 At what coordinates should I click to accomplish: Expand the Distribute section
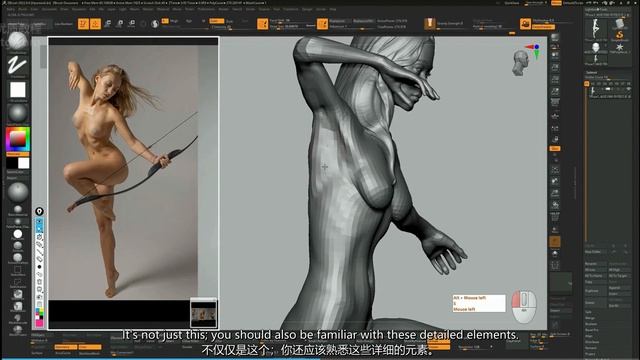pyautogui.click(x=592, y=342)
